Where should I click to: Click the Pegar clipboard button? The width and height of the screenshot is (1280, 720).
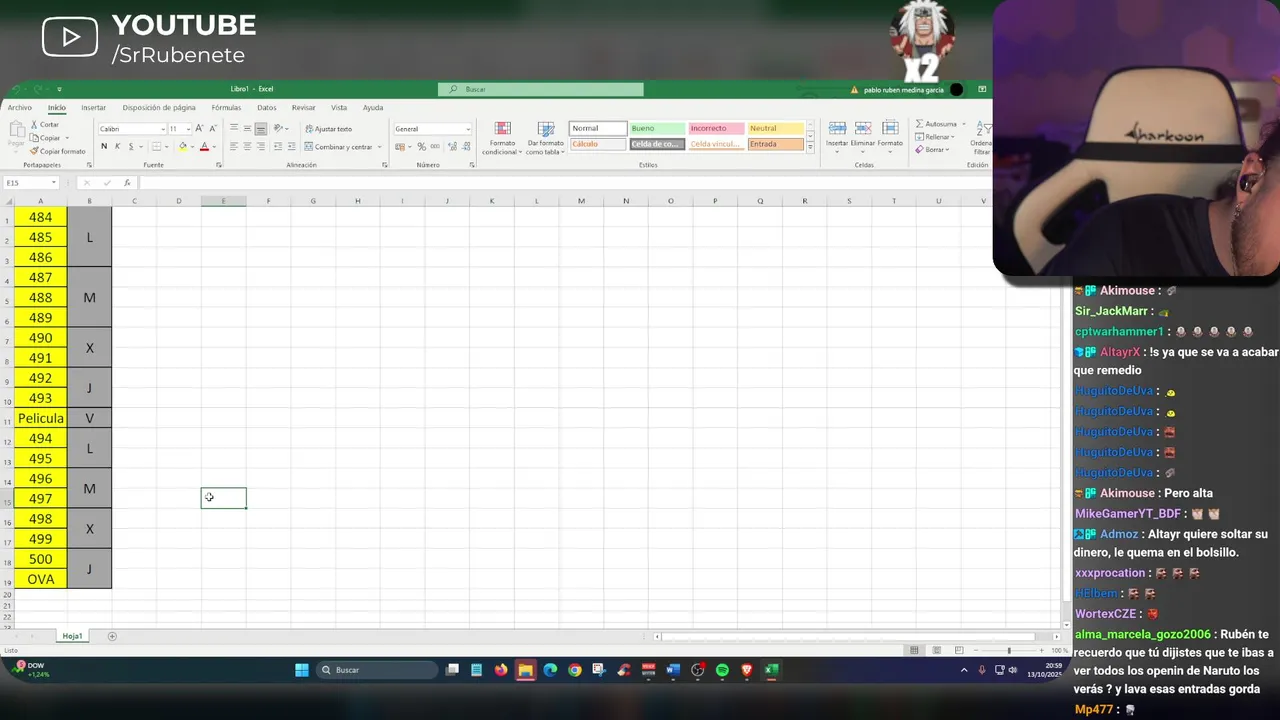(x=16, y=135)
